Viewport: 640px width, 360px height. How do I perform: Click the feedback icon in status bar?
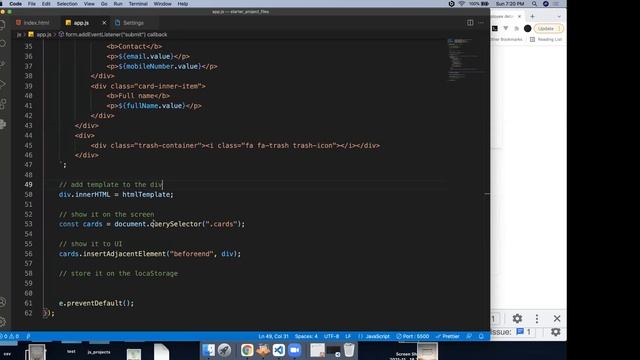coord(469,336)
